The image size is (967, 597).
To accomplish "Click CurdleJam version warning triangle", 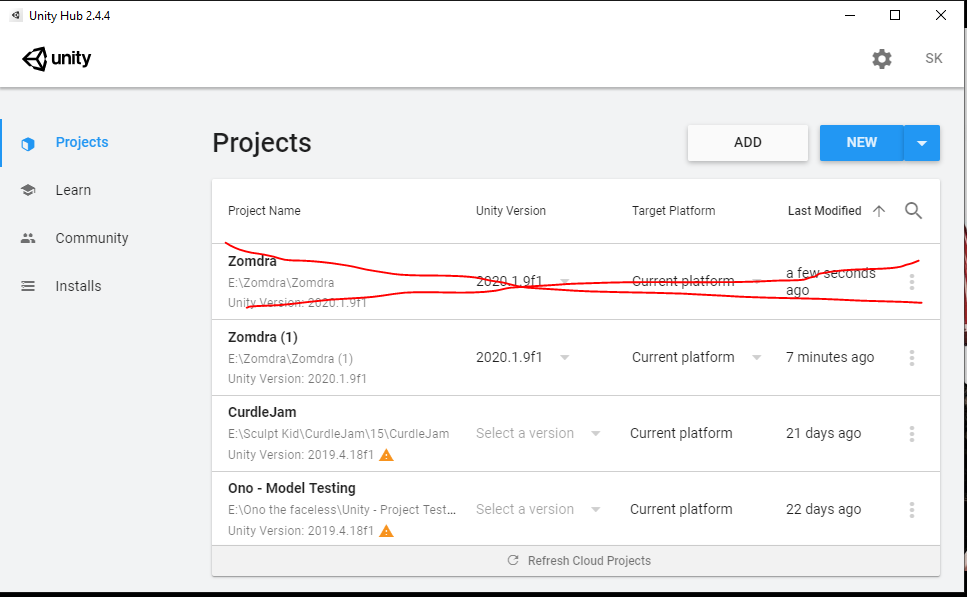I will tap(386, 455).
